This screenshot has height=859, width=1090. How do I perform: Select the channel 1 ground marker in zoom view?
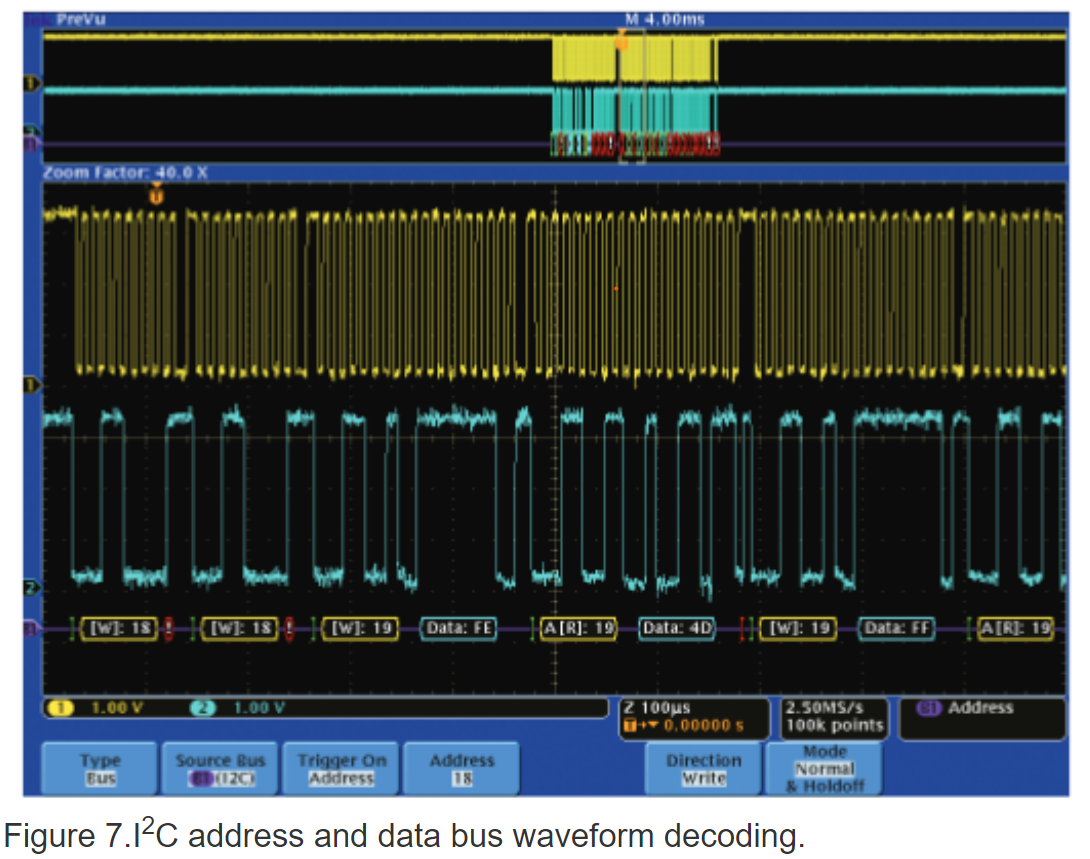click(30, 384)
